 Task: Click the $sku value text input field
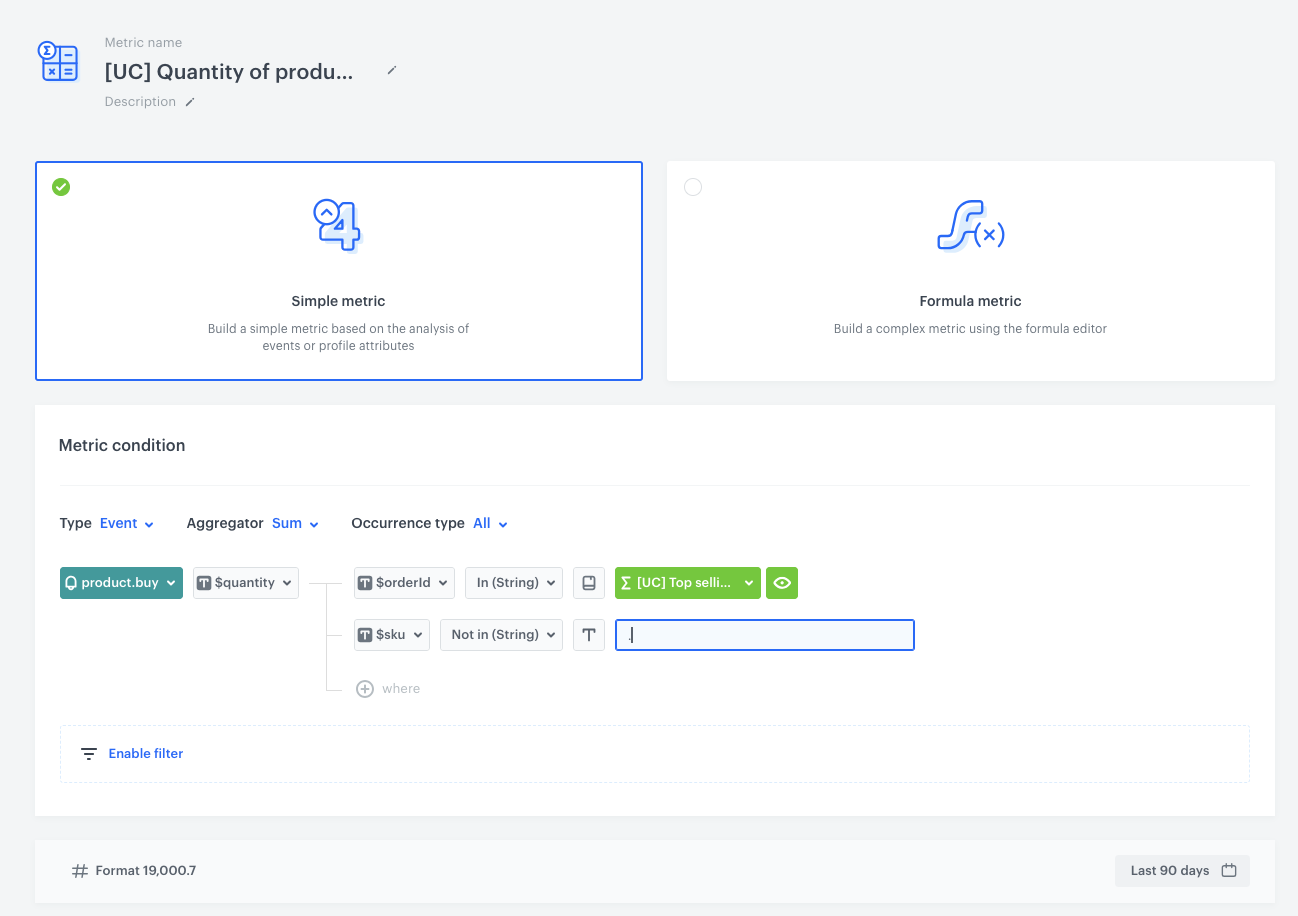pos(765,635)
